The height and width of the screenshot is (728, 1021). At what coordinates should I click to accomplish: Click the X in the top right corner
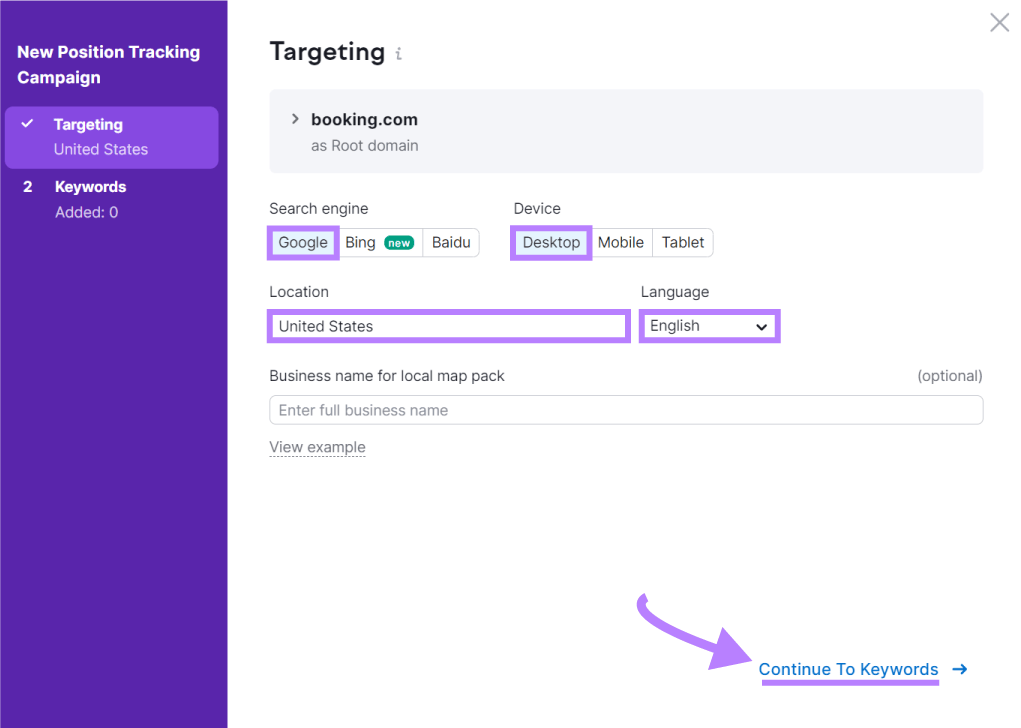coord(999,22)
